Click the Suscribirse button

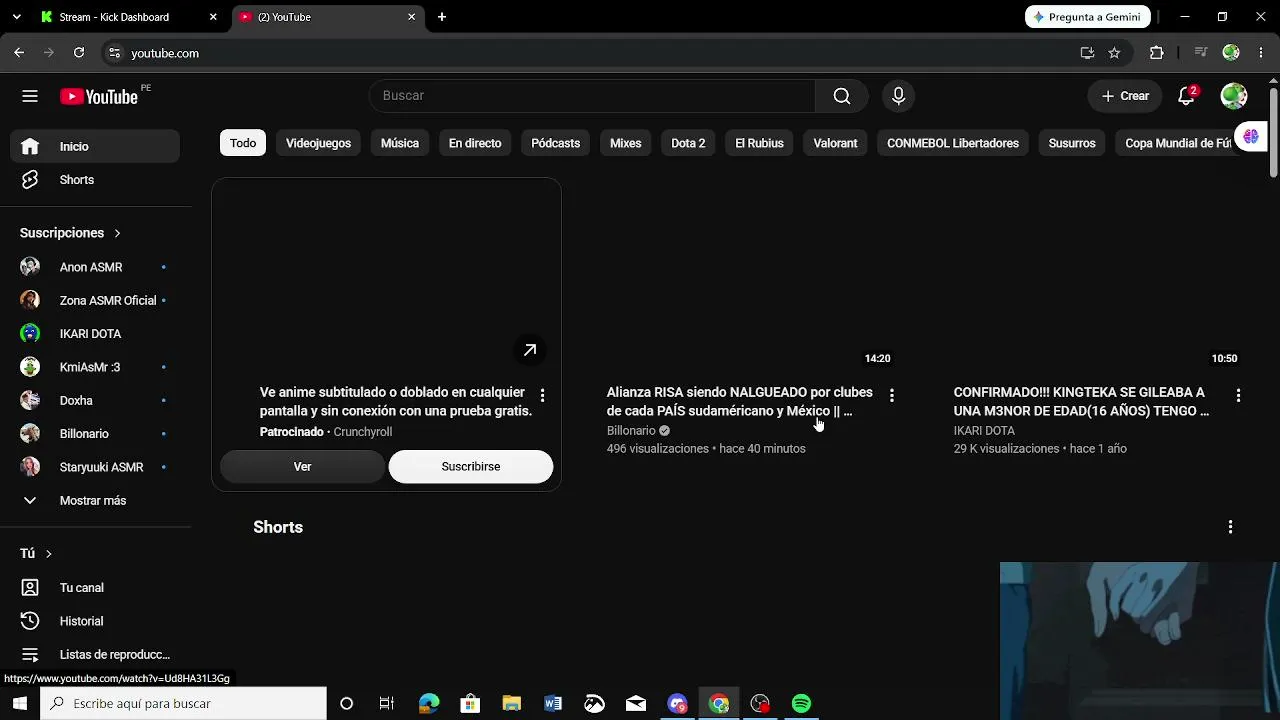(471, 467)
